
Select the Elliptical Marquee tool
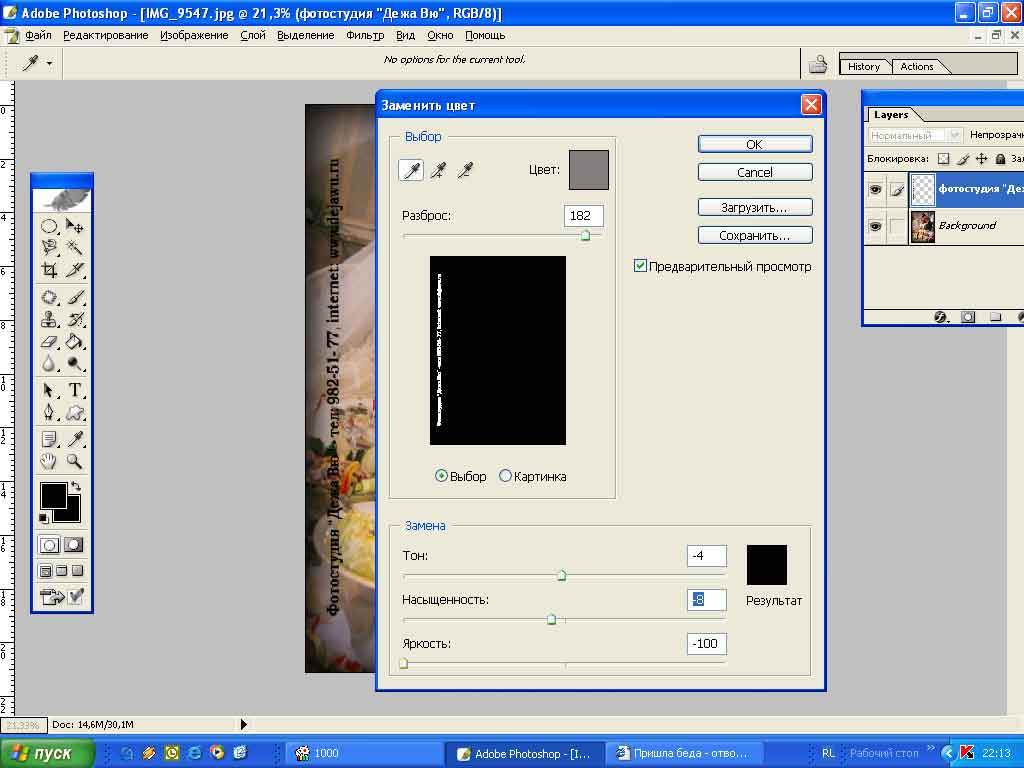tap(49, 227)
